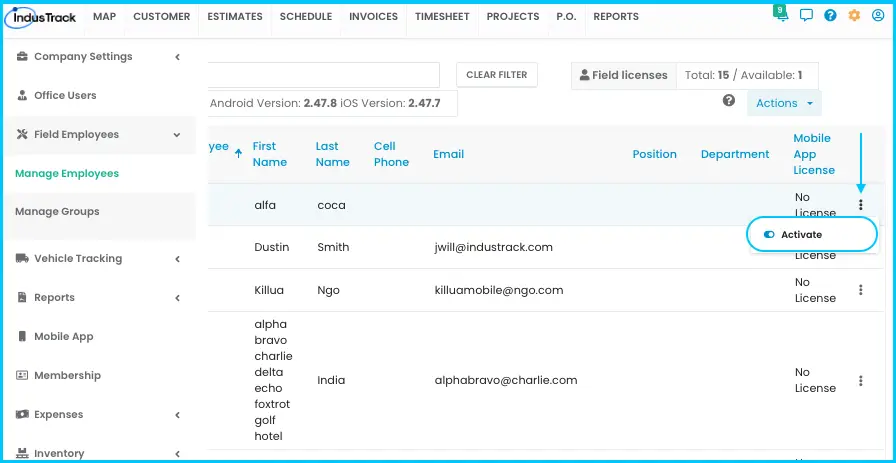This screenshot has height=463, width=896.
Task: Open the orange settings gear icon
Action: [854, 16]
